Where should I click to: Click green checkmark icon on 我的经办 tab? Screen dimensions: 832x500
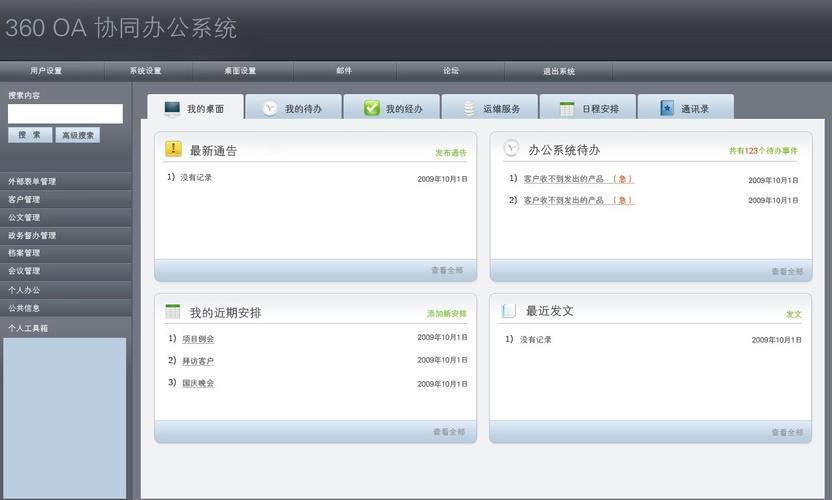click(371, 109)
